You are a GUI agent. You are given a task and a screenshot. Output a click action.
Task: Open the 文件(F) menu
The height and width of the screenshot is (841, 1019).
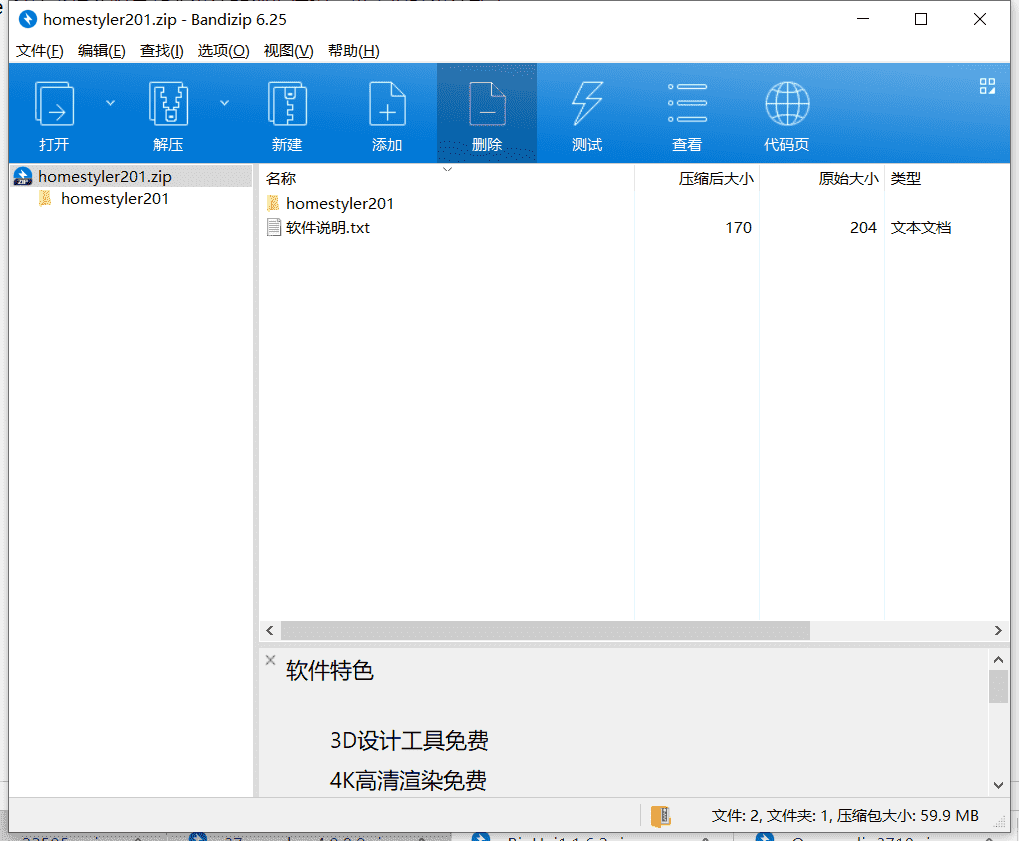pyautogui.click(x=40, y=51)
